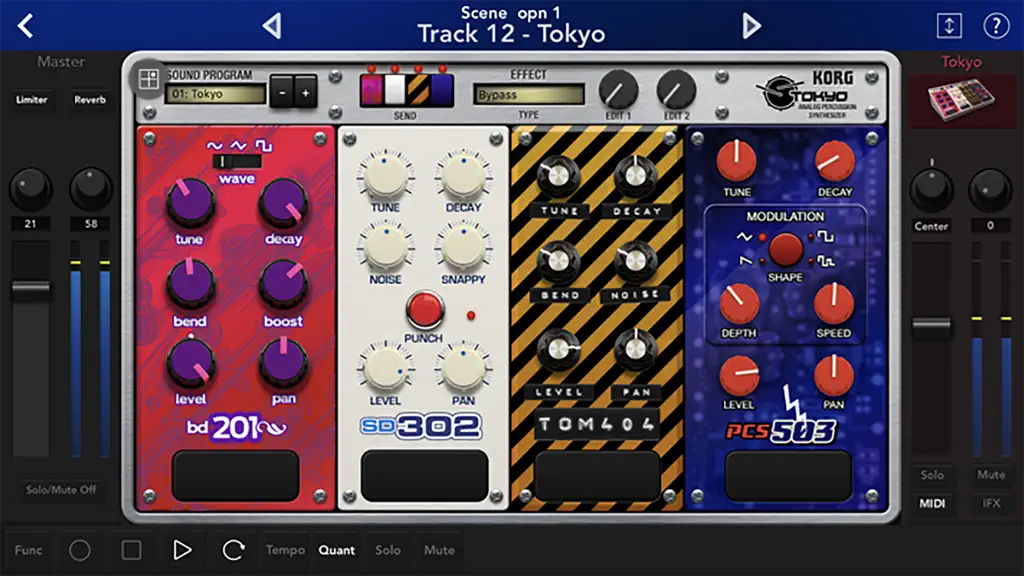
Task: Click the circular record button
Action: pos(80,550)
